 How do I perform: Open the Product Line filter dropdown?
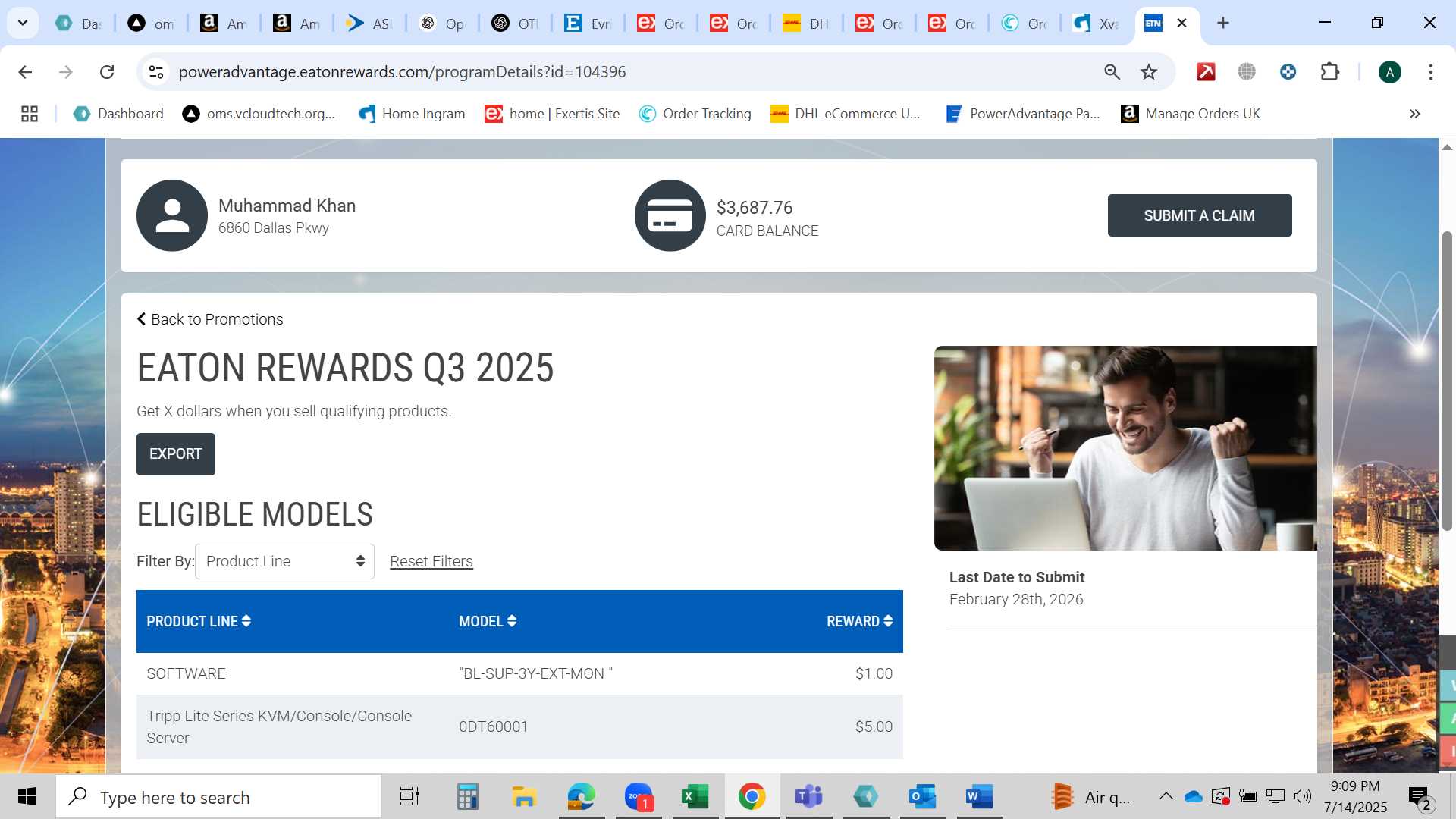tap(284, 561)
